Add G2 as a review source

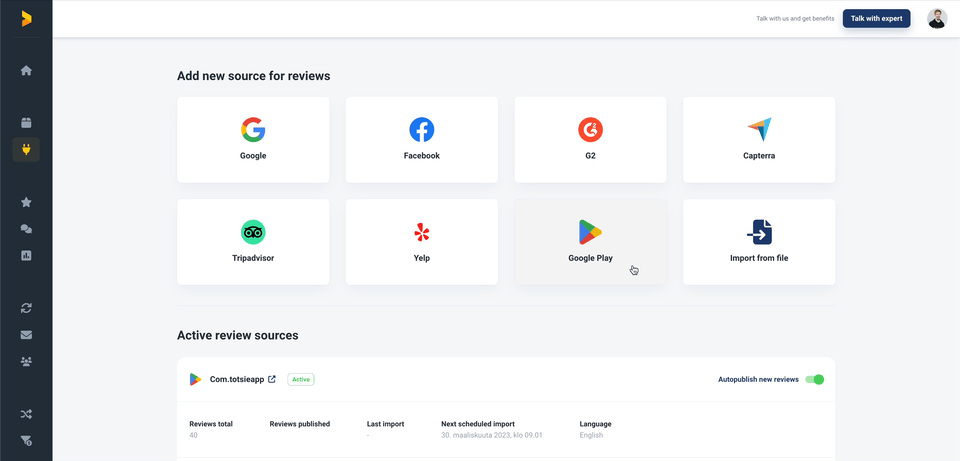[590, 140]
